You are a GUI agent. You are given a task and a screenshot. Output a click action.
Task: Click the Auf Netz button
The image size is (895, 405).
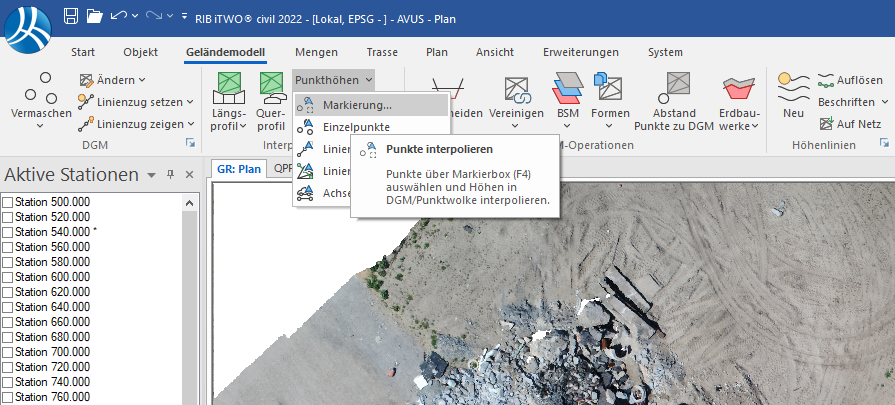tap(849, 124)
